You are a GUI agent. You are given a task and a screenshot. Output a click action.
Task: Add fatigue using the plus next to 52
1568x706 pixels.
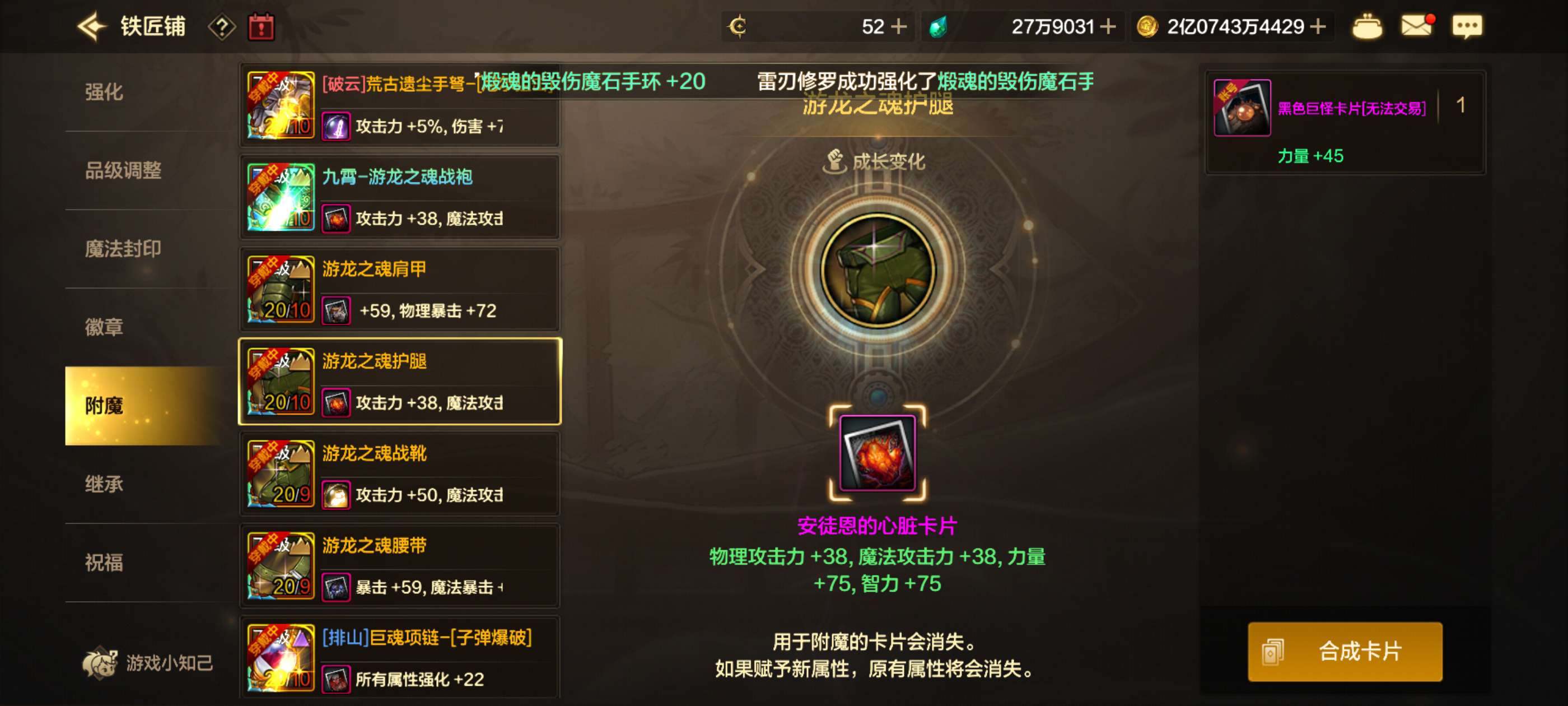(898, 26)
